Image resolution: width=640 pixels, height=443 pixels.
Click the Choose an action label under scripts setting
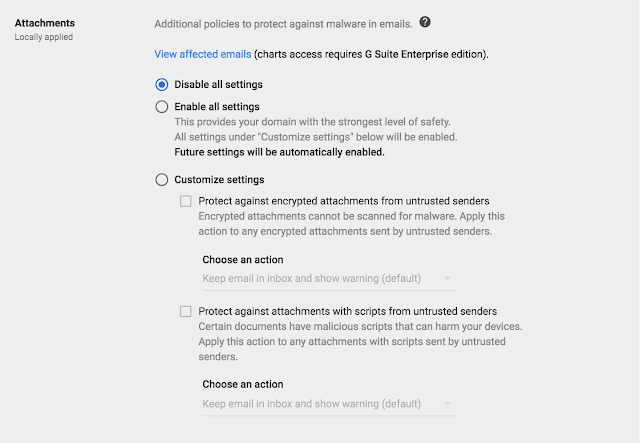point(242,384)
